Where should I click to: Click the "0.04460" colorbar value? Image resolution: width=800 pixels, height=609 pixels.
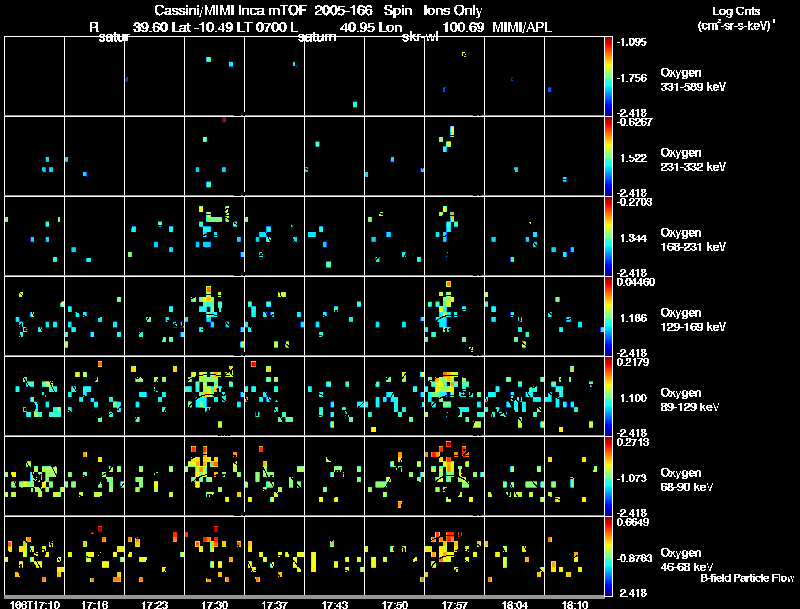[636, 282]
